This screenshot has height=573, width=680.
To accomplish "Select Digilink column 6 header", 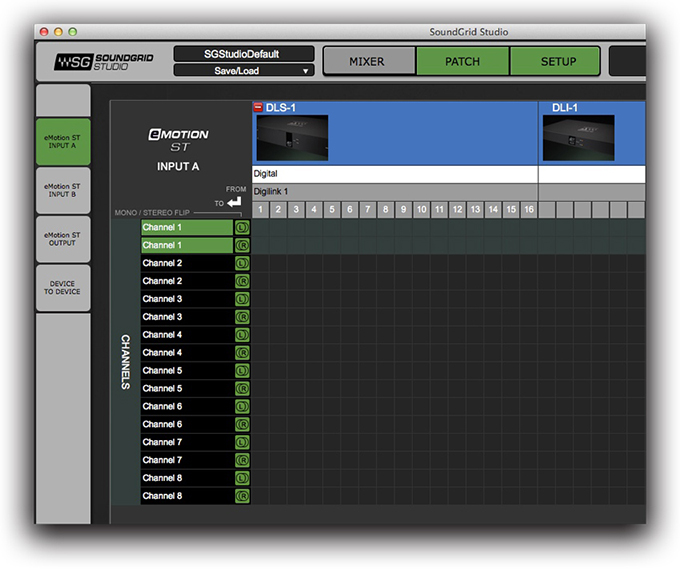I will [350, 210].
